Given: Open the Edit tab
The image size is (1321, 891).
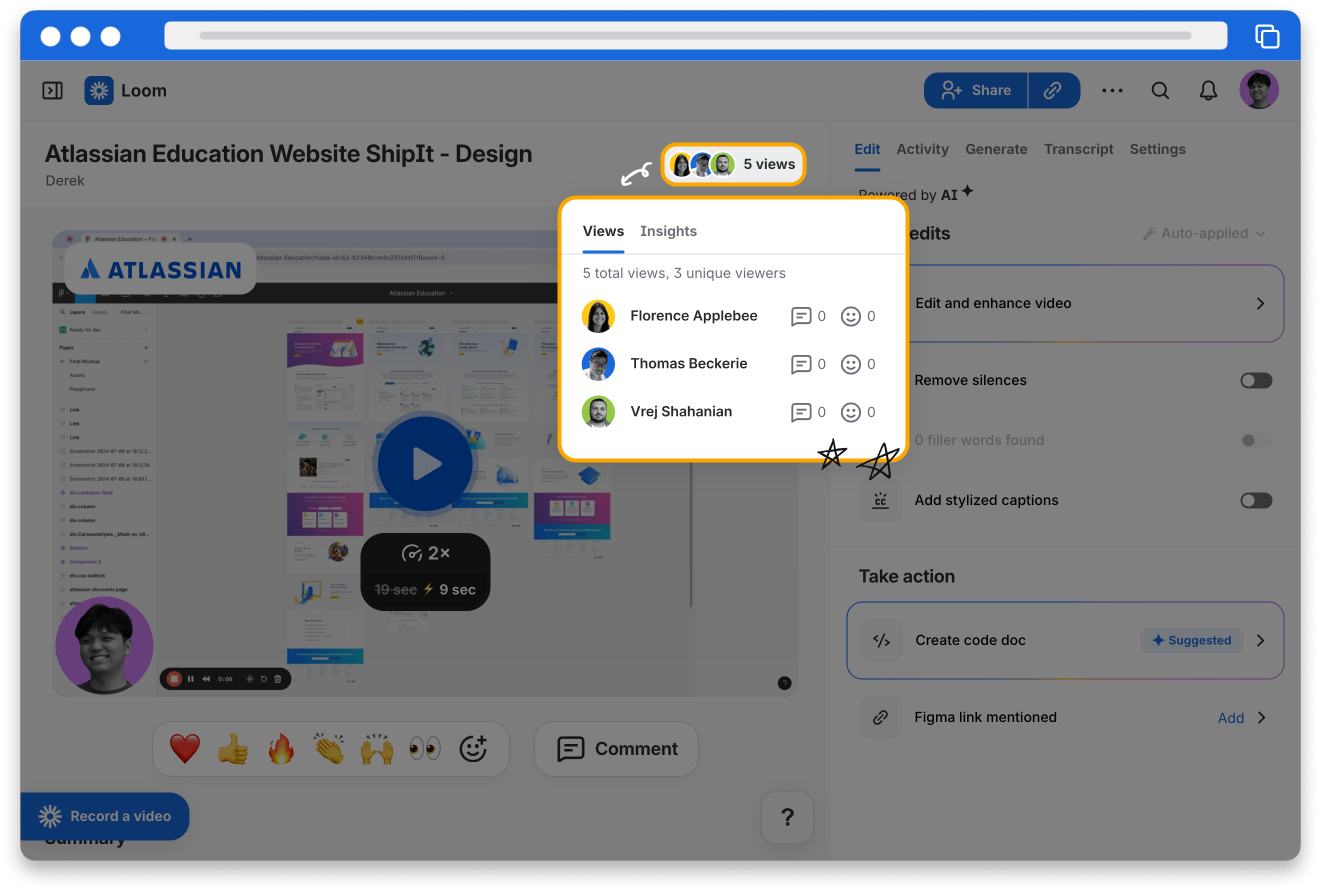Looking at the screenshot, I should point(867,149).
